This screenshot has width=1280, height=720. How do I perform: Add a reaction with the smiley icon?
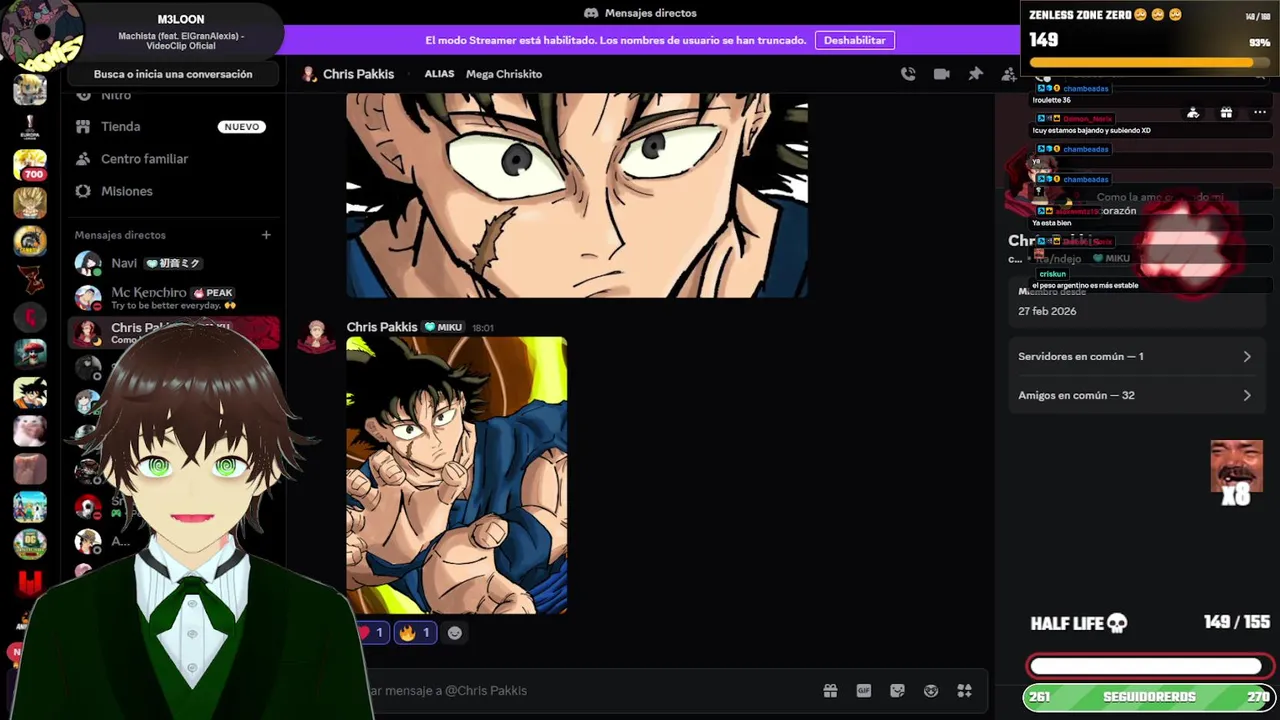point(455,632)
